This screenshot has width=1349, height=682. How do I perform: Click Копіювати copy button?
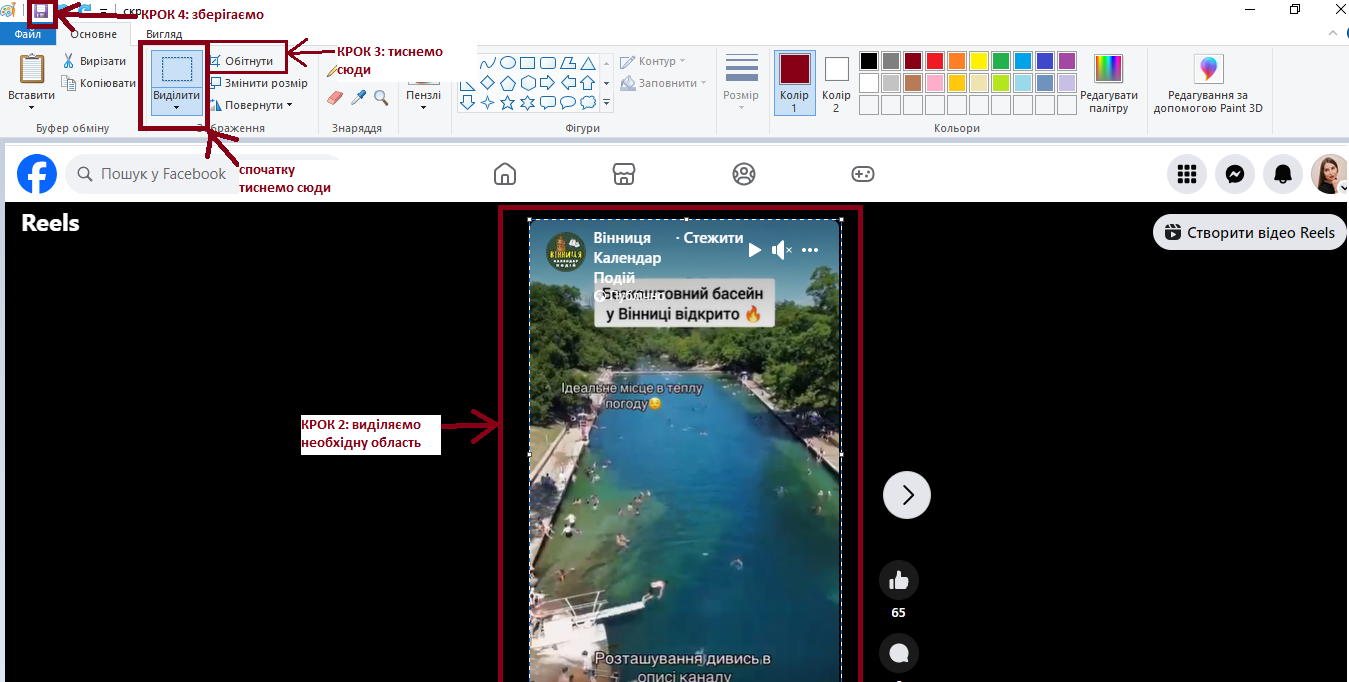point(99,83)
